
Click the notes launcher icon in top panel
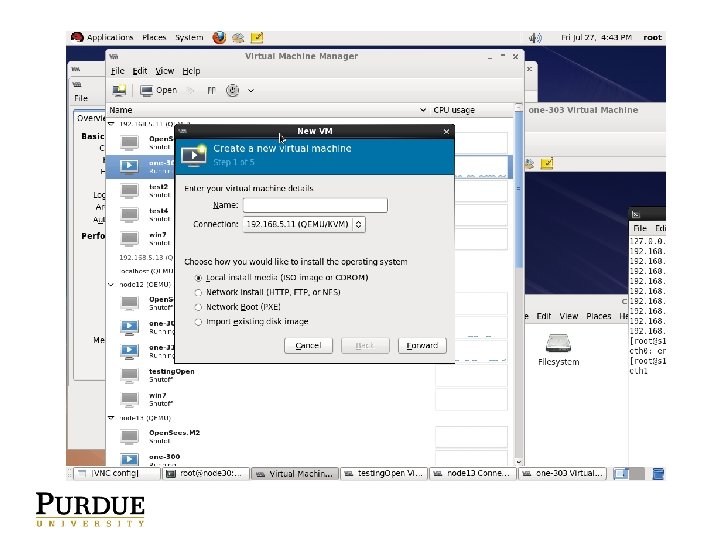click(257, 38)
